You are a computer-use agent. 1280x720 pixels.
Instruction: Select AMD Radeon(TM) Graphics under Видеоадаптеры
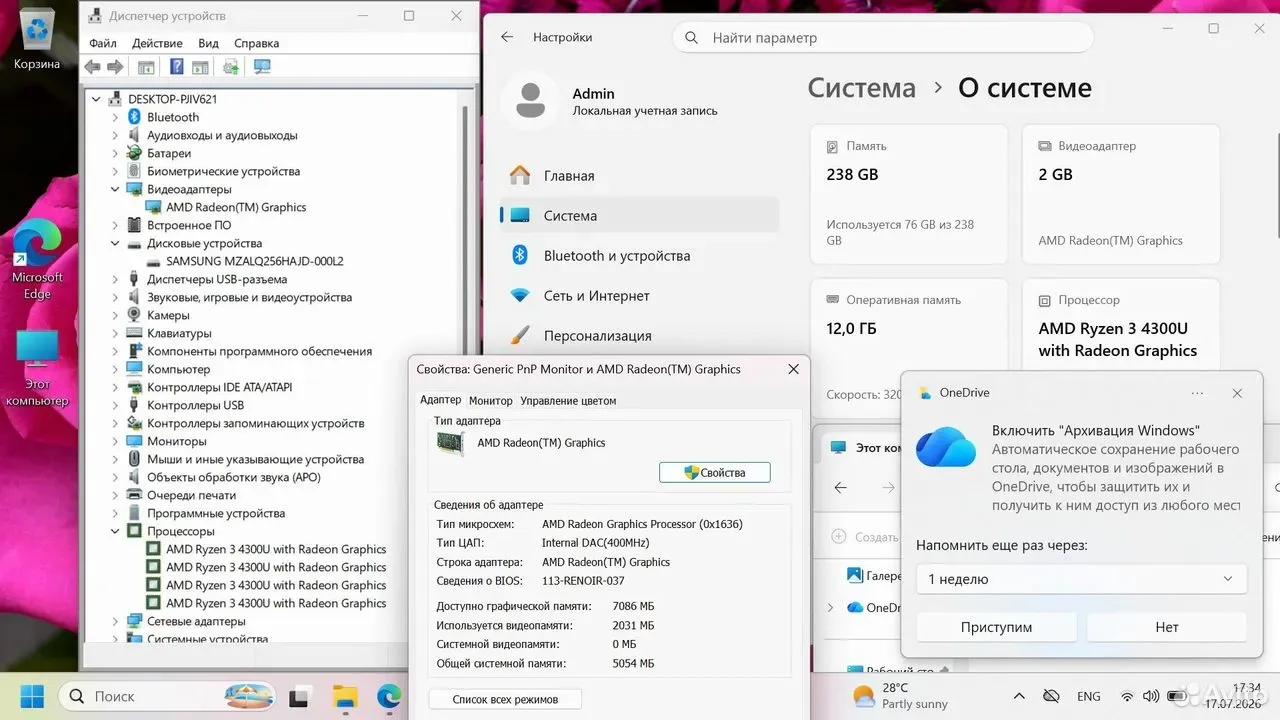point(235,207)
